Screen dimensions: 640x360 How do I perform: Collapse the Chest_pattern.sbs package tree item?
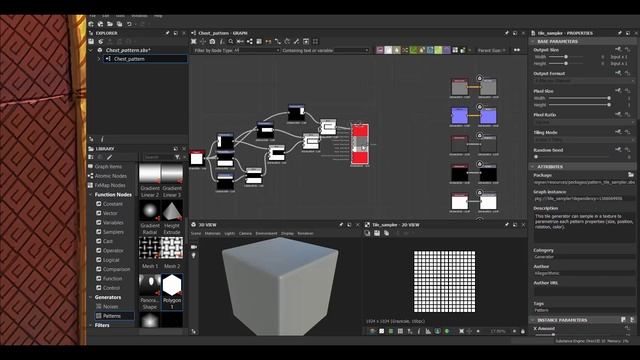[x=91, y=50]
